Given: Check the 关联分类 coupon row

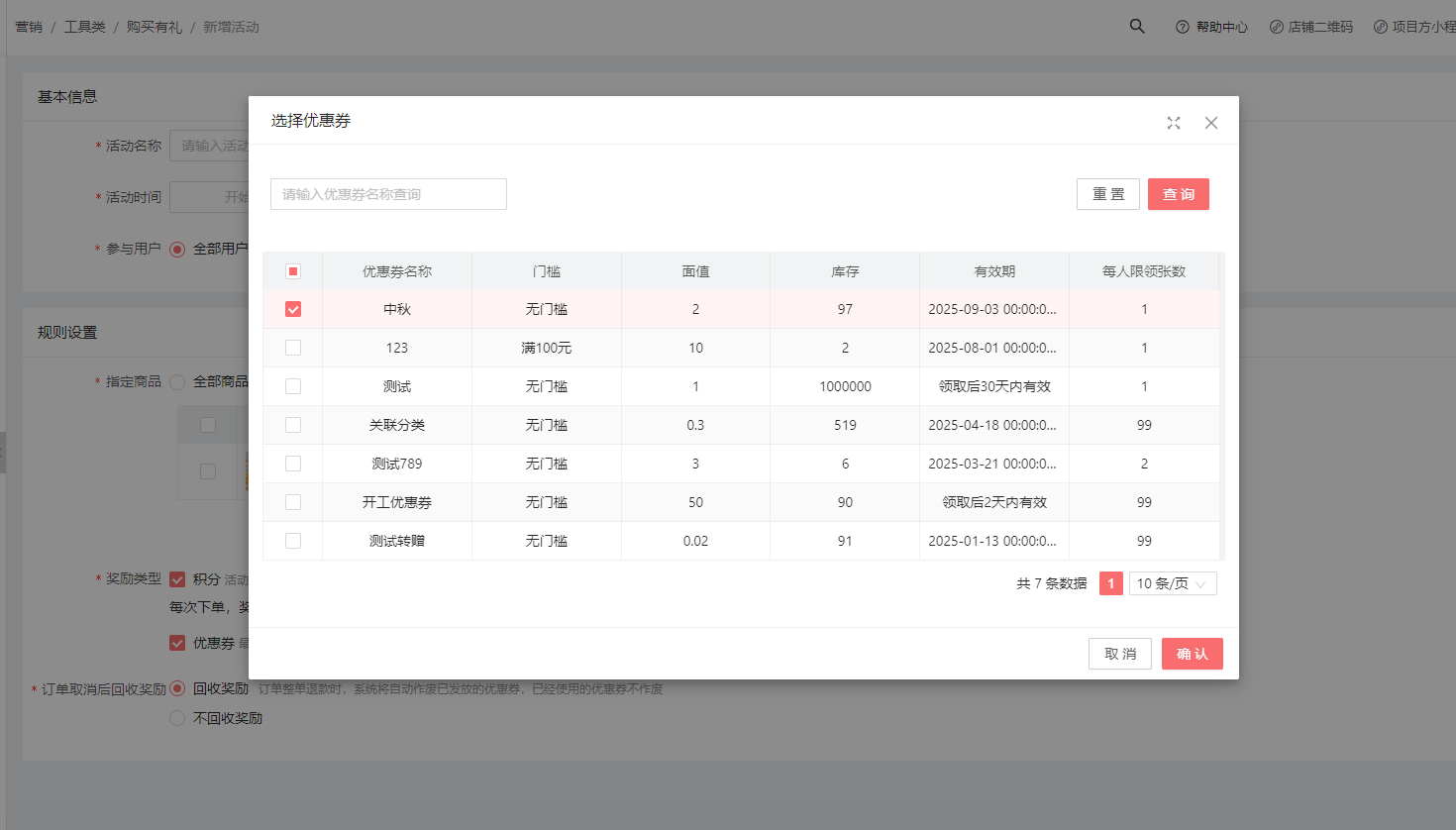Looking at the screenshot, I should (293, 425).
